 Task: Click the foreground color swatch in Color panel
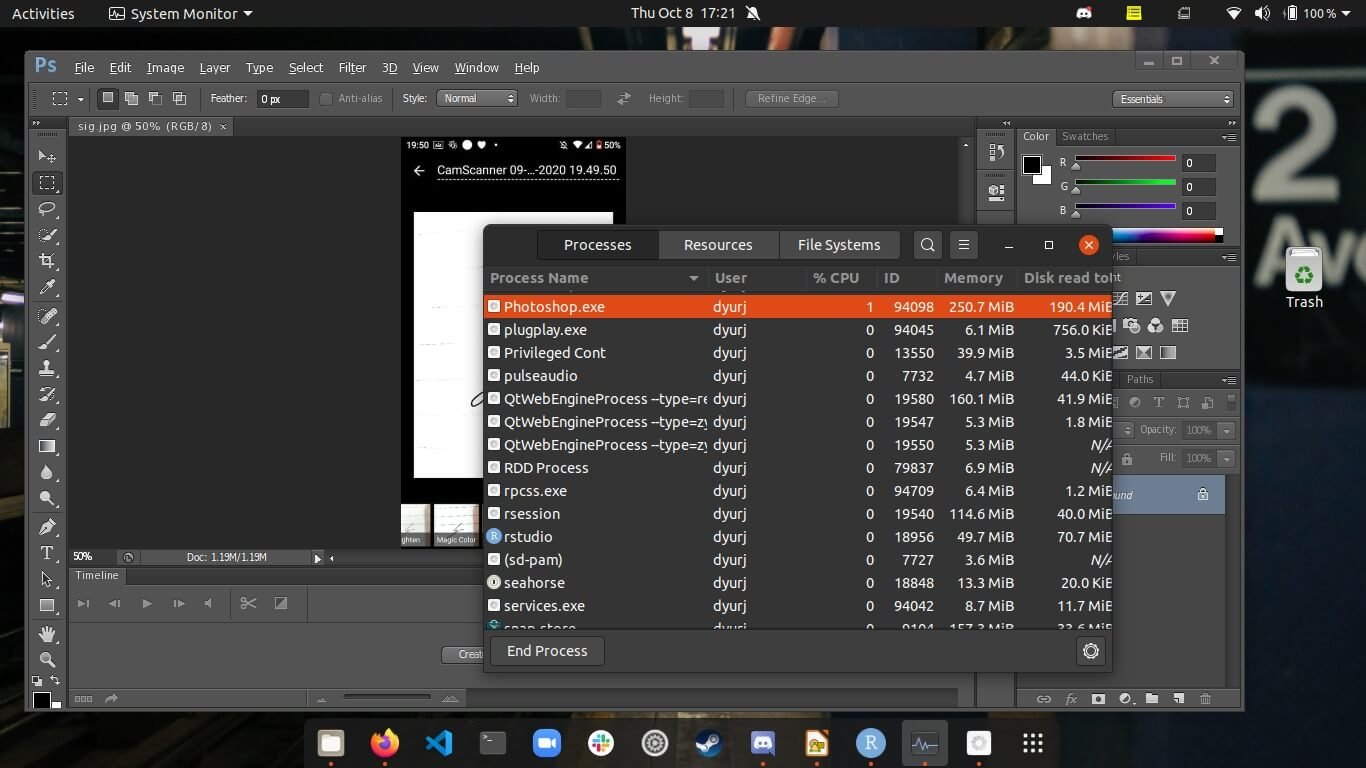(x=1031, y=165)
